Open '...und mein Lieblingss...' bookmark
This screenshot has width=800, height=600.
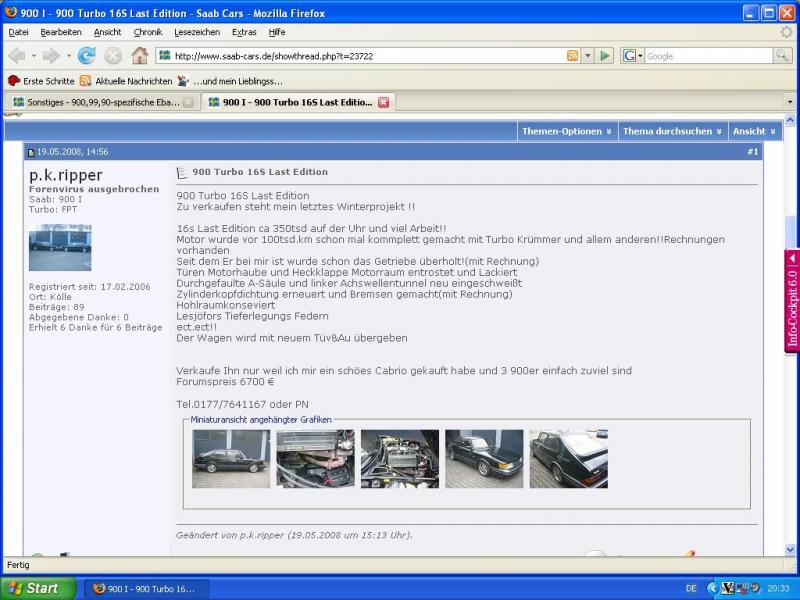pos(230,81)
